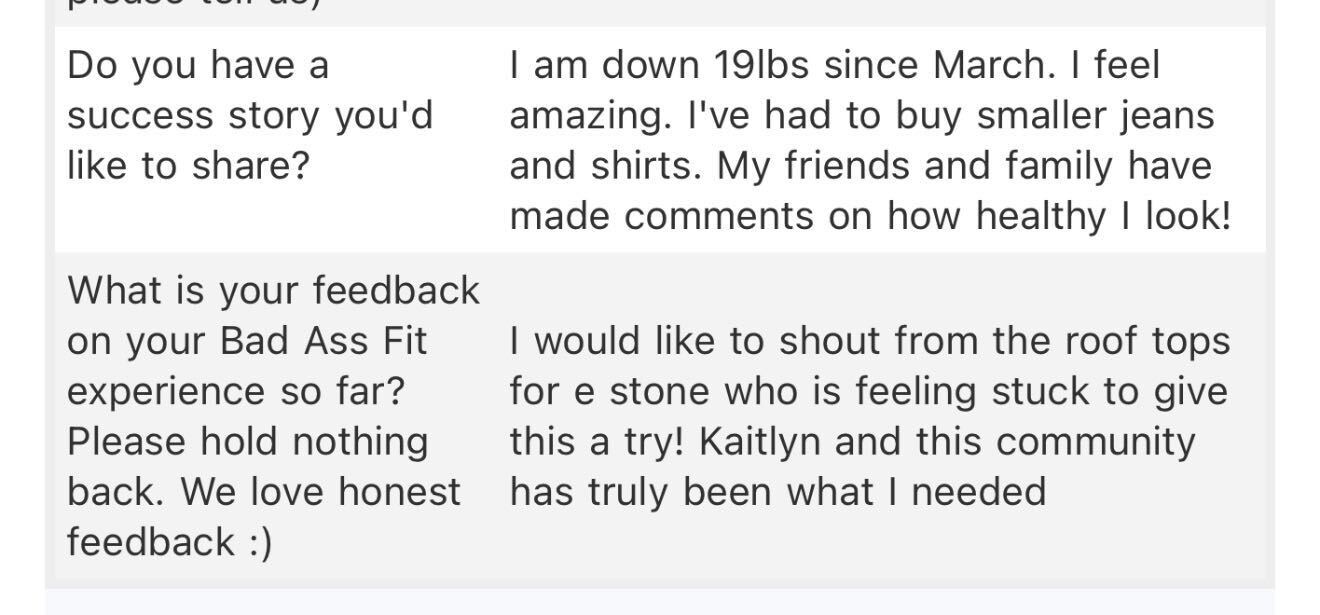This screenshot has height=615, width=1320.
Task: Click the smiley ":)" after the word feedback
Action: point(254,542)
